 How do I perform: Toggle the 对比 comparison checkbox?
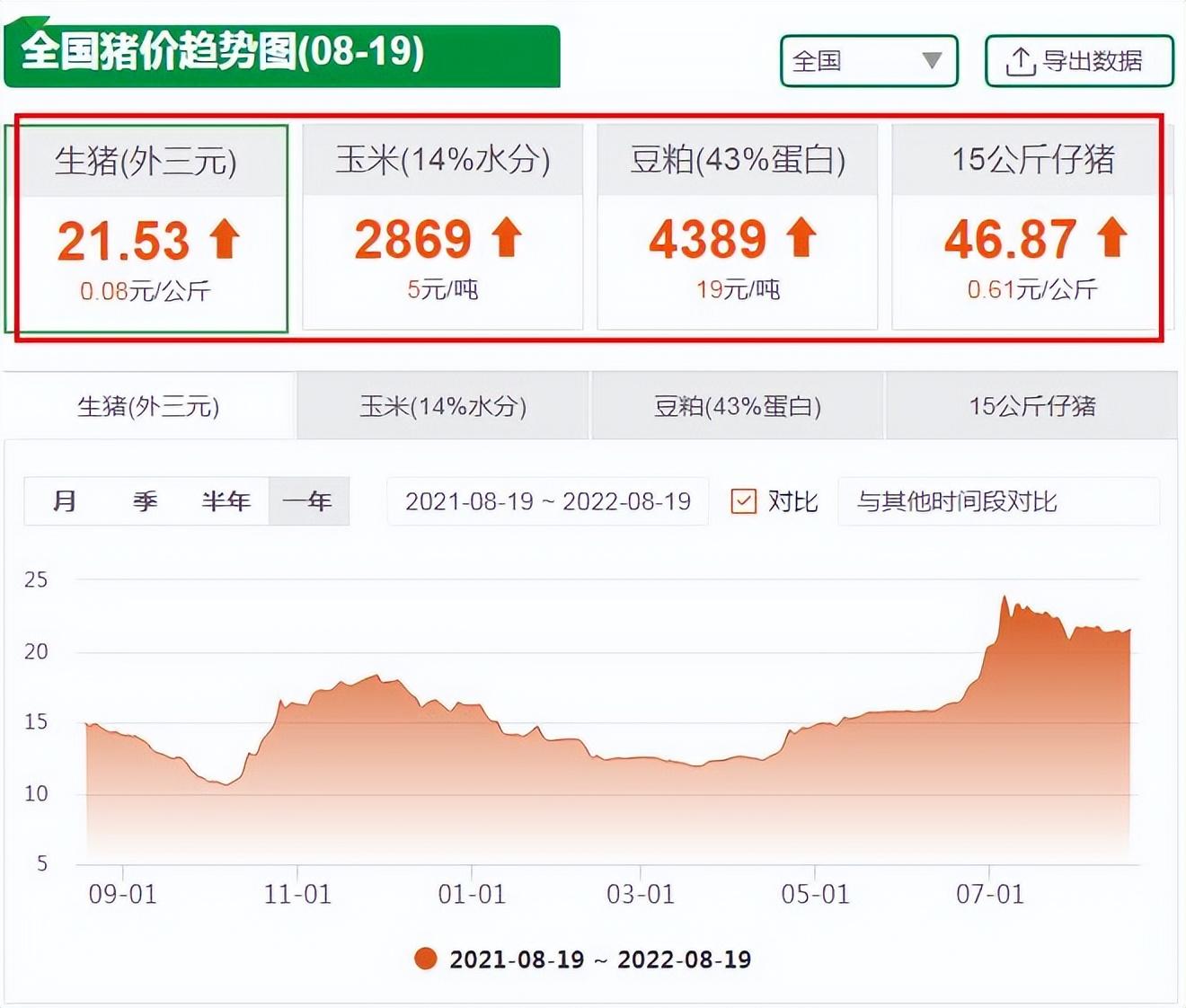[744, 500]
